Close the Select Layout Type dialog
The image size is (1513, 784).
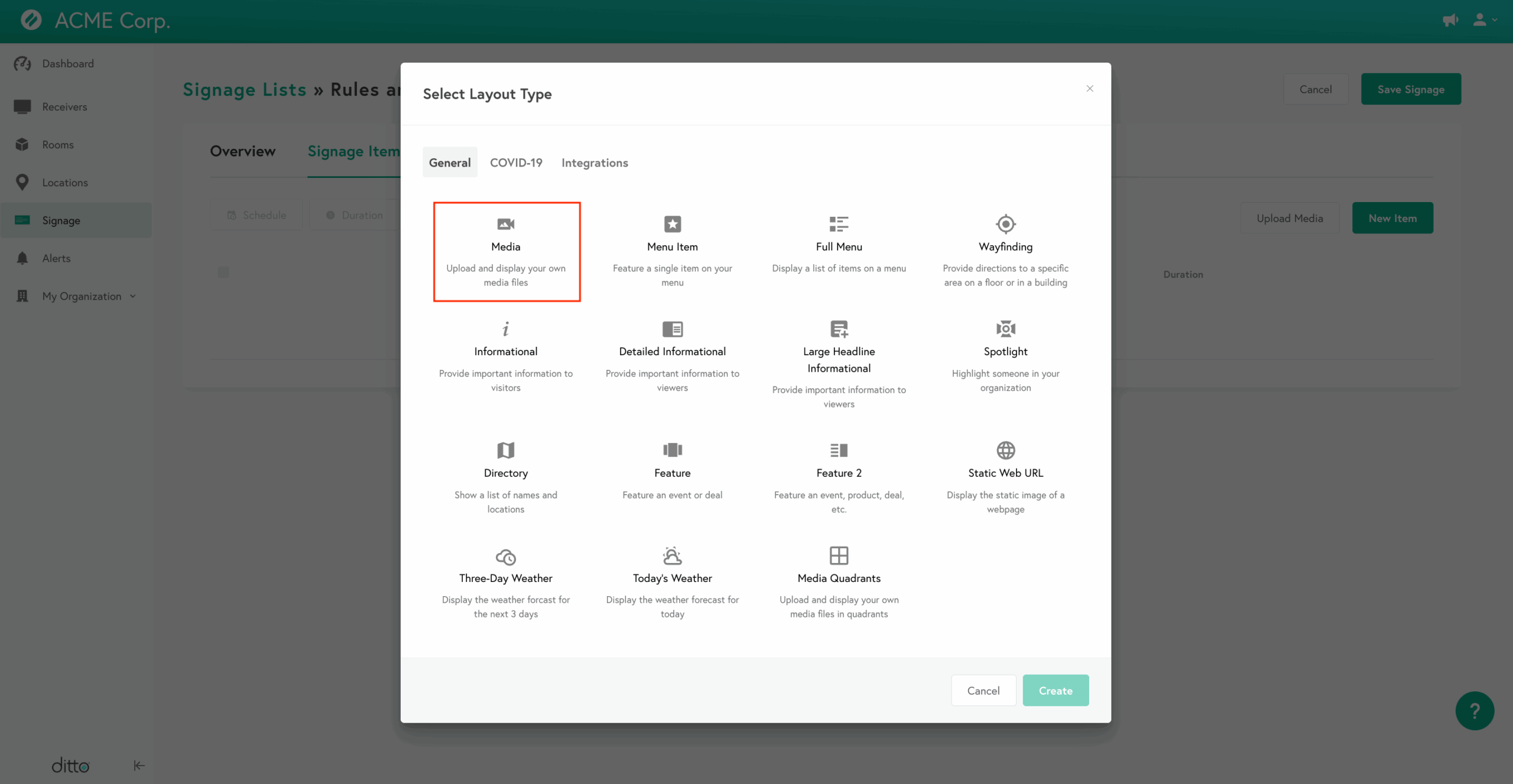click(1090, 89)
